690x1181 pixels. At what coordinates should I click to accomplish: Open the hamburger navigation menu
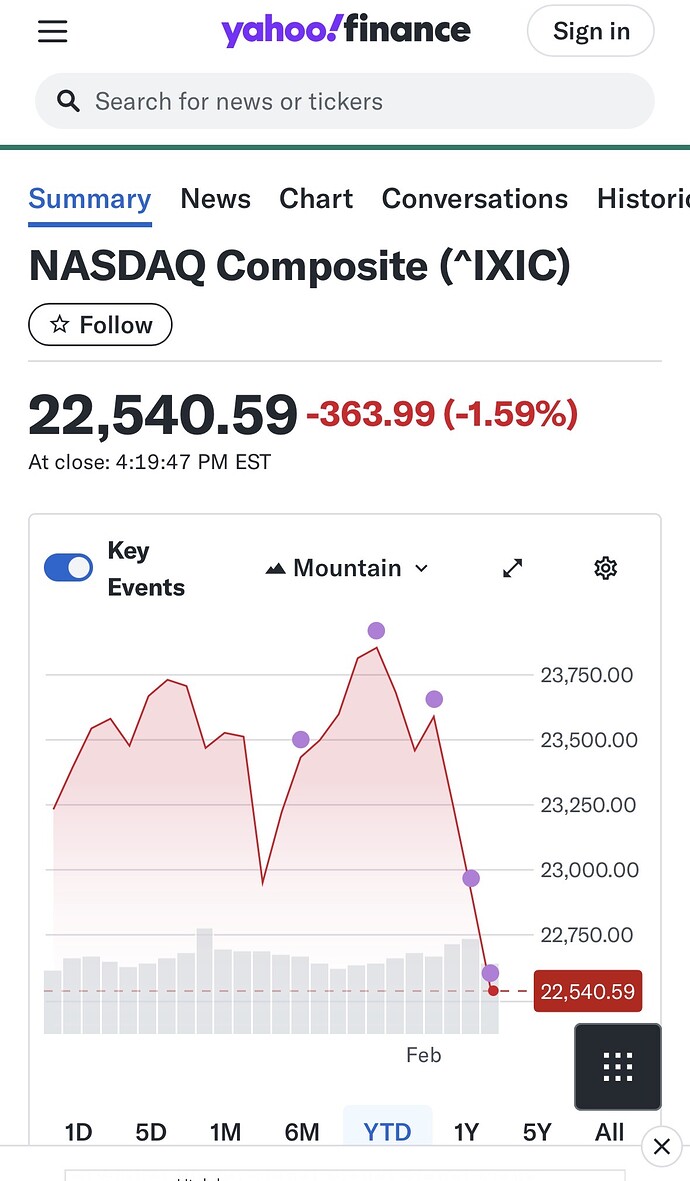pyautogui.click(x=53, y=31)
